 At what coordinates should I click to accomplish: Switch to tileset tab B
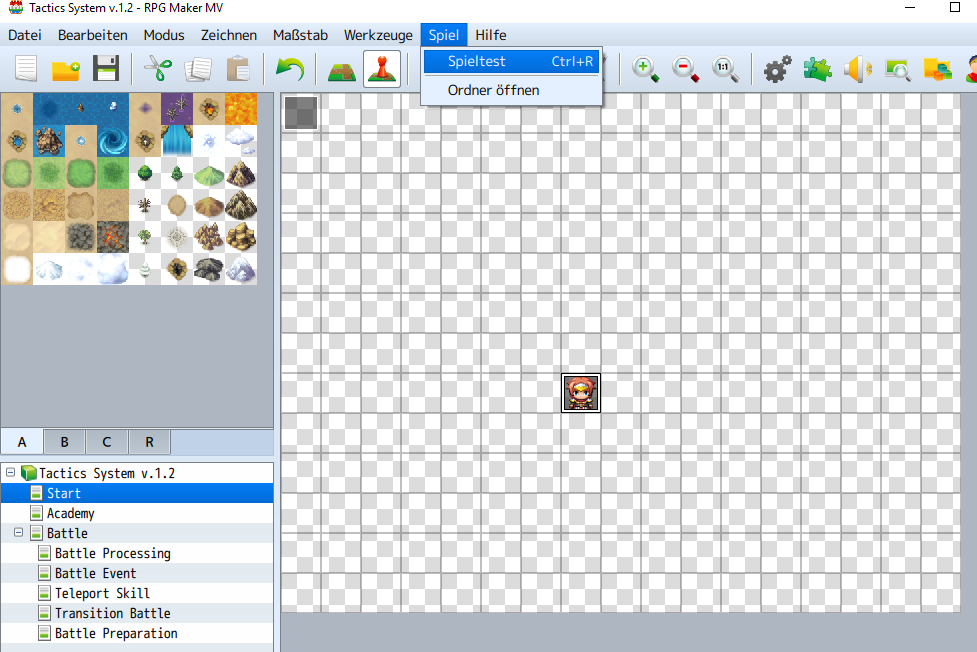tap(65, 442)
